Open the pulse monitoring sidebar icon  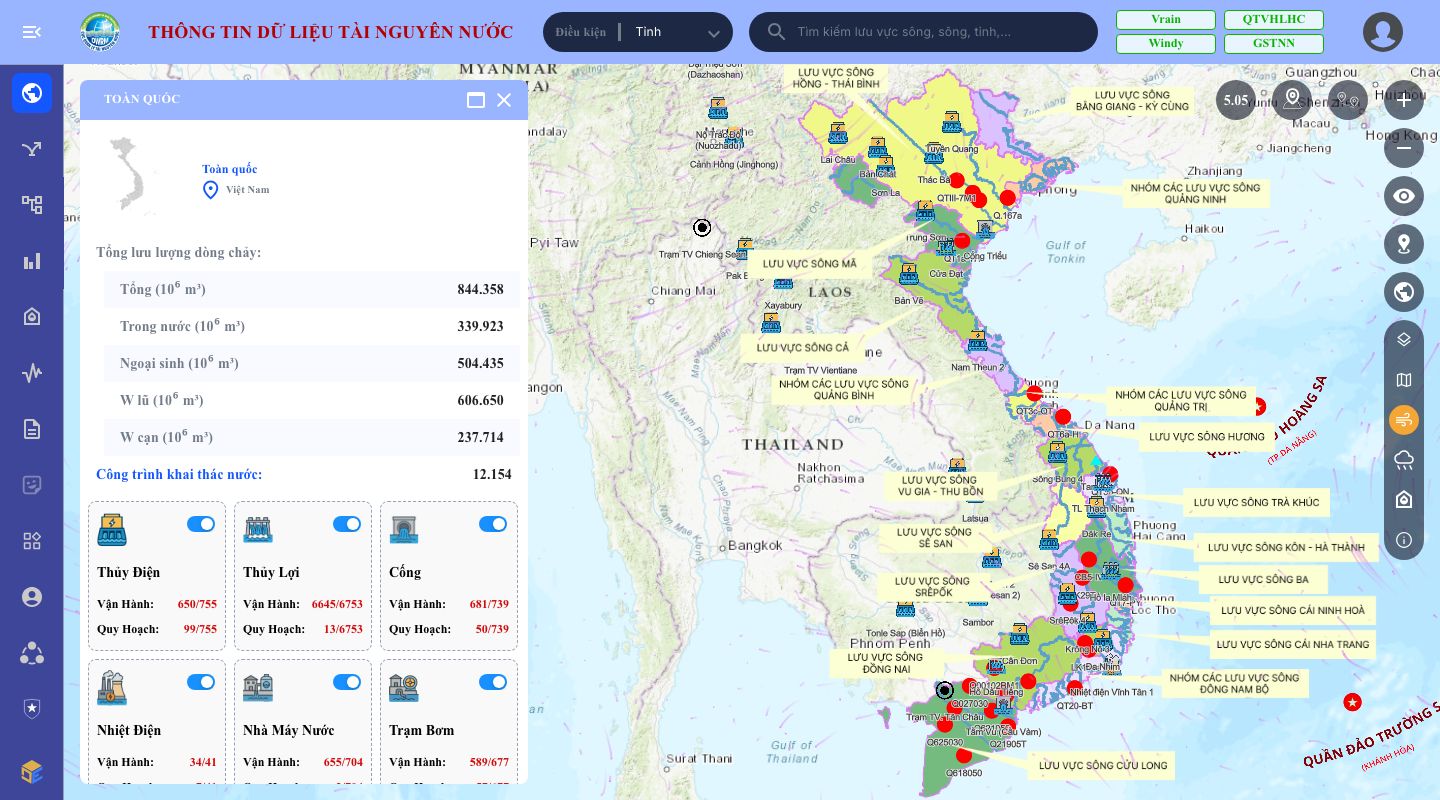[32, 373]
